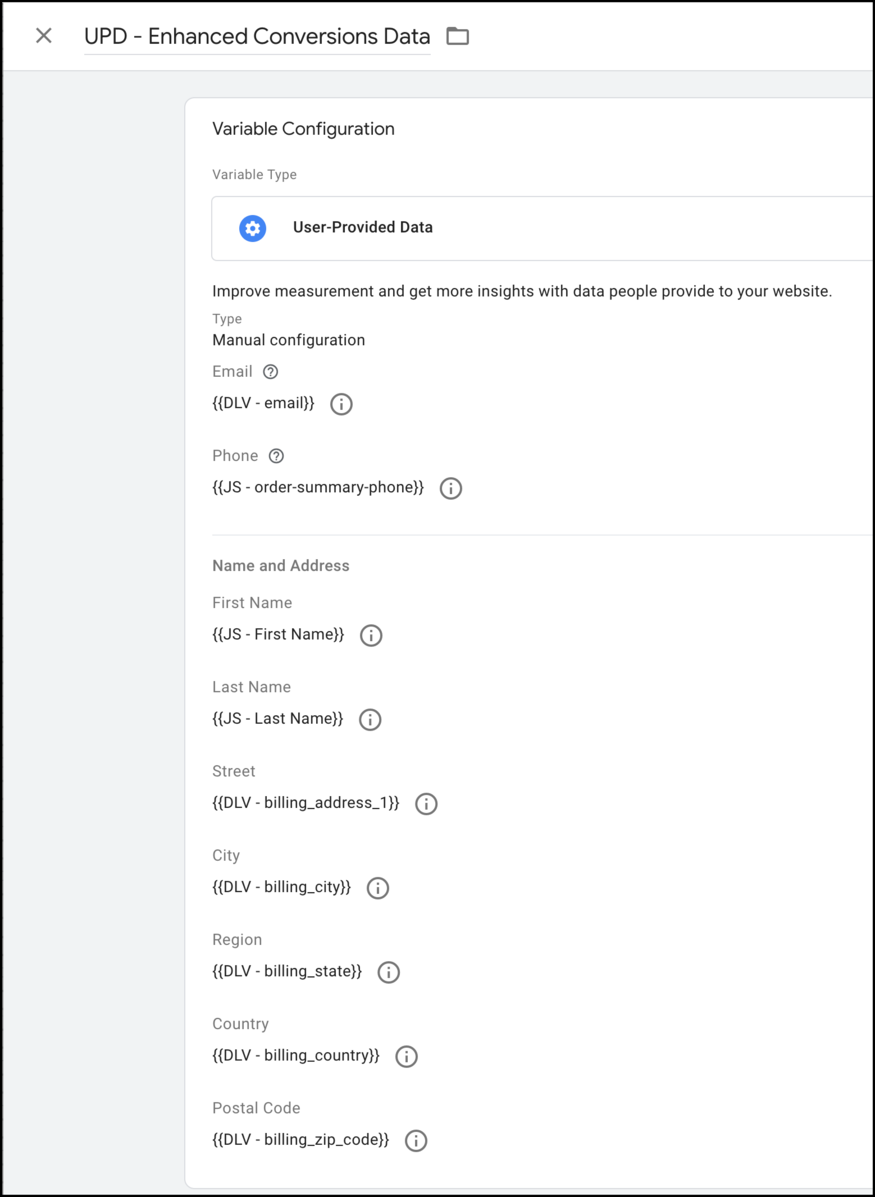Select the {{DLV - billing_state}} value
This screenshot has height=1197, width=875.
[287, 971]
